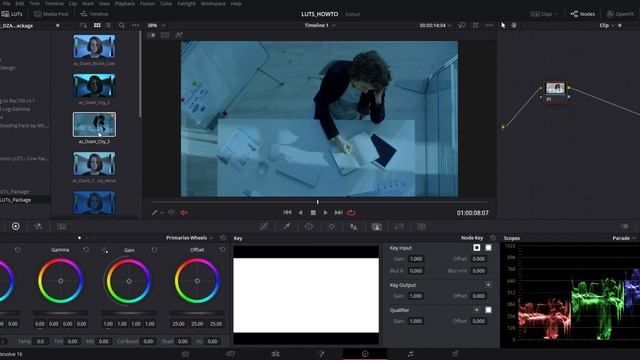The height and width of the screenshot is (360, 640).
Task: Open LUT browser three-dot options menu
Action: click(x=136, y=25)
